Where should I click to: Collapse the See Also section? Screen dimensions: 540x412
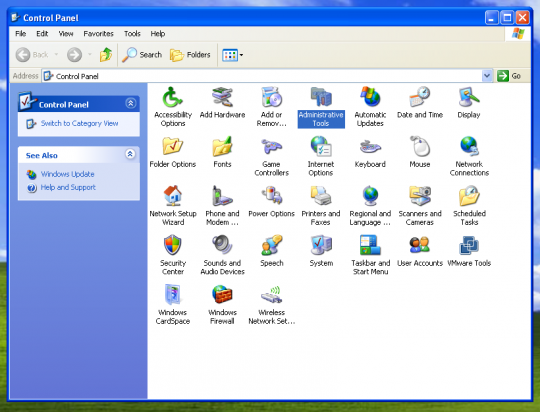tap(130, 154)
